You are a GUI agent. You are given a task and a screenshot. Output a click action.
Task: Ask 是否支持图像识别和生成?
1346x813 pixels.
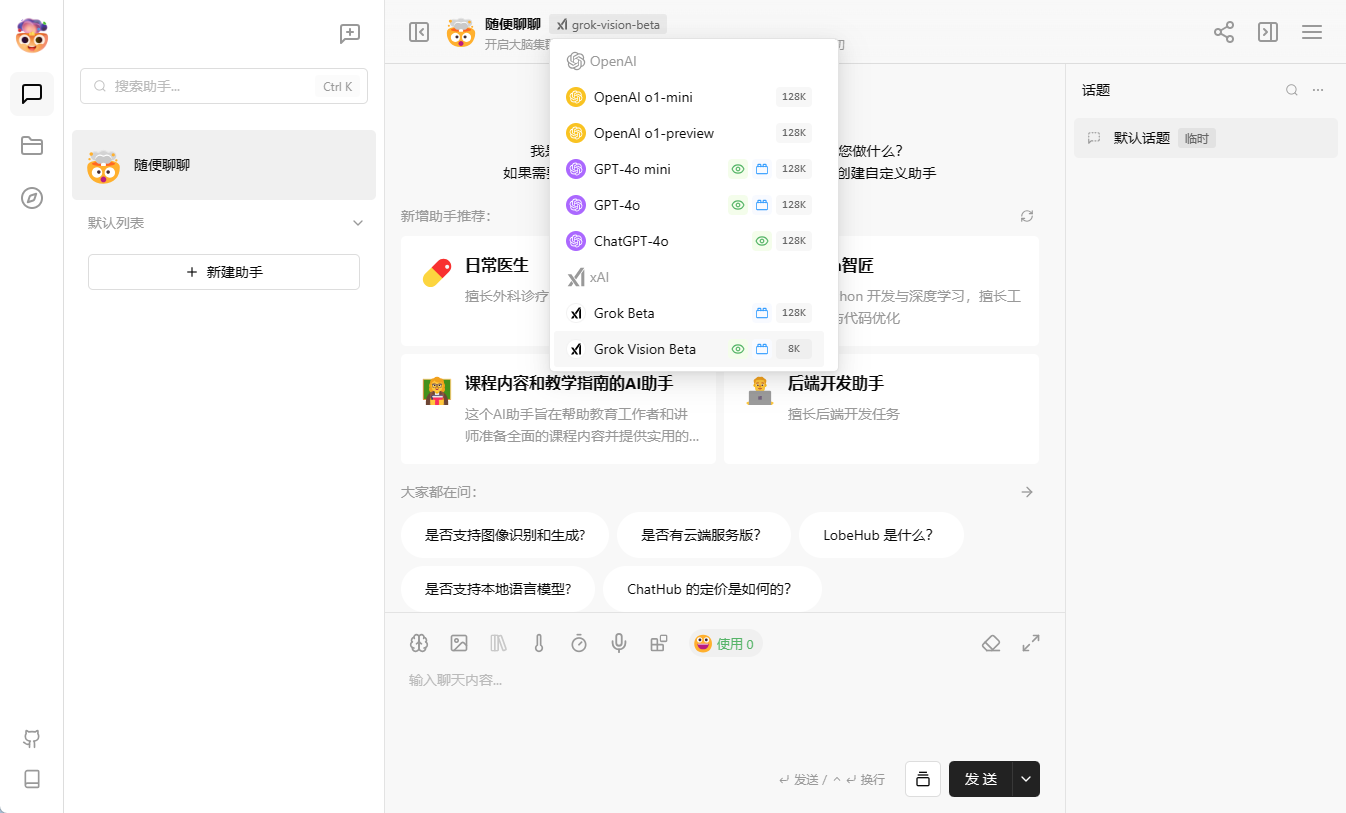[x=505, y=535]
